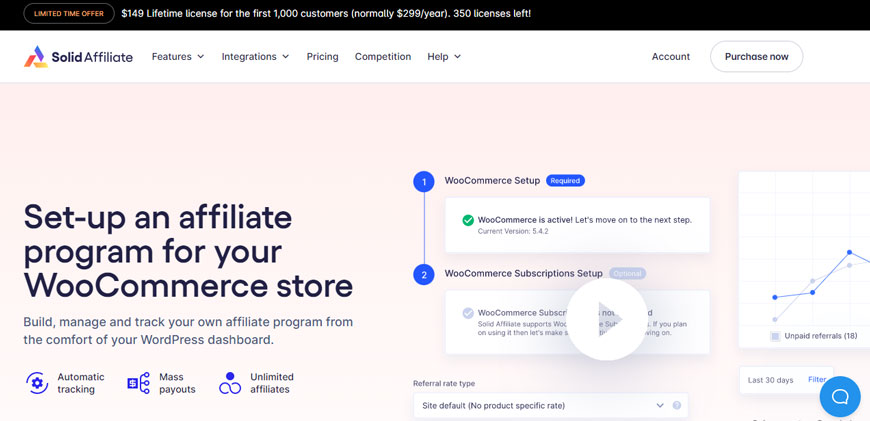Expand the Help menu
The image size is (870, 421).
click(x=444, y=57)
